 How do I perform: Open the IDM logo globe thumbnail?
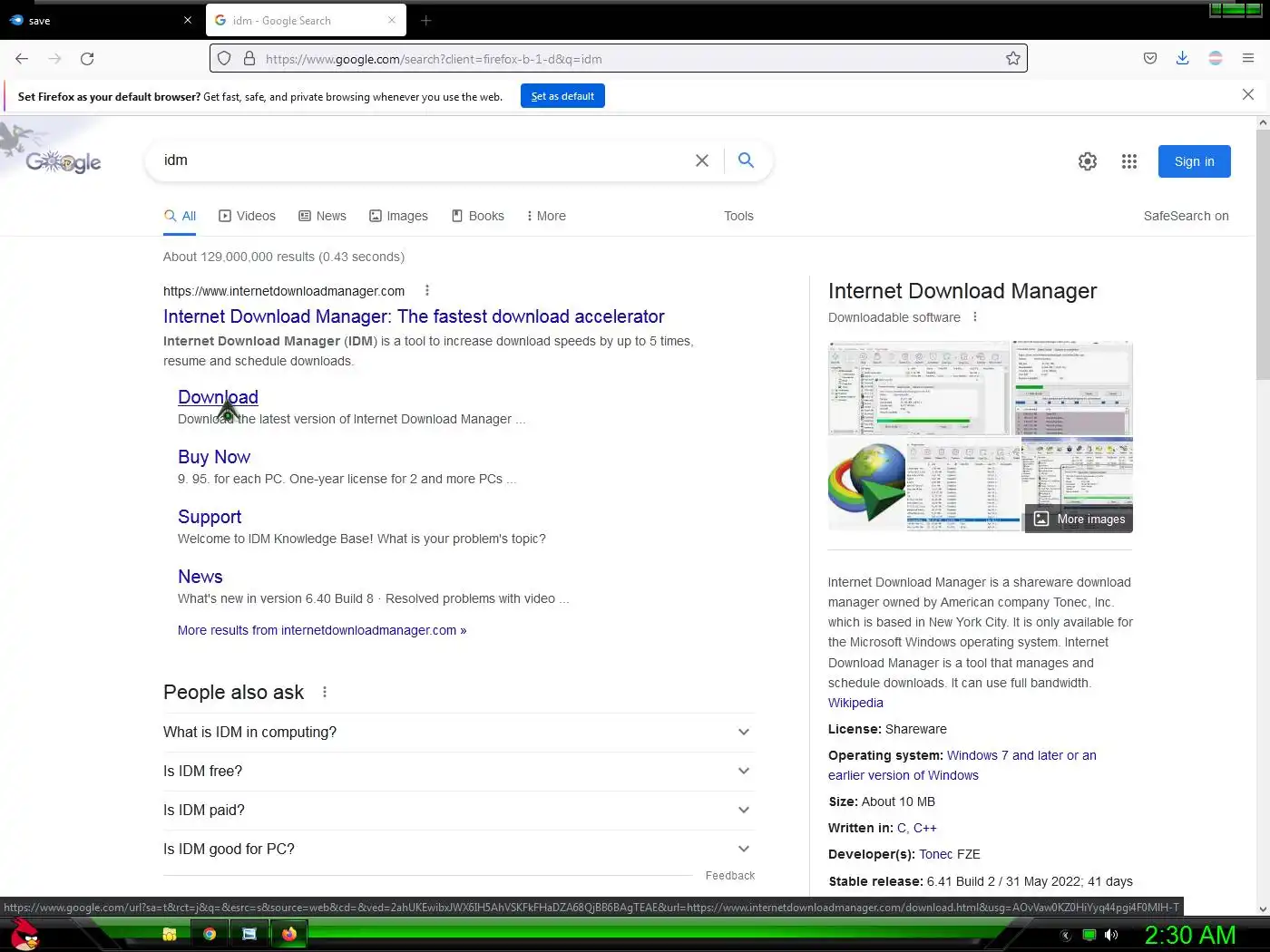[x=866, y=483]
